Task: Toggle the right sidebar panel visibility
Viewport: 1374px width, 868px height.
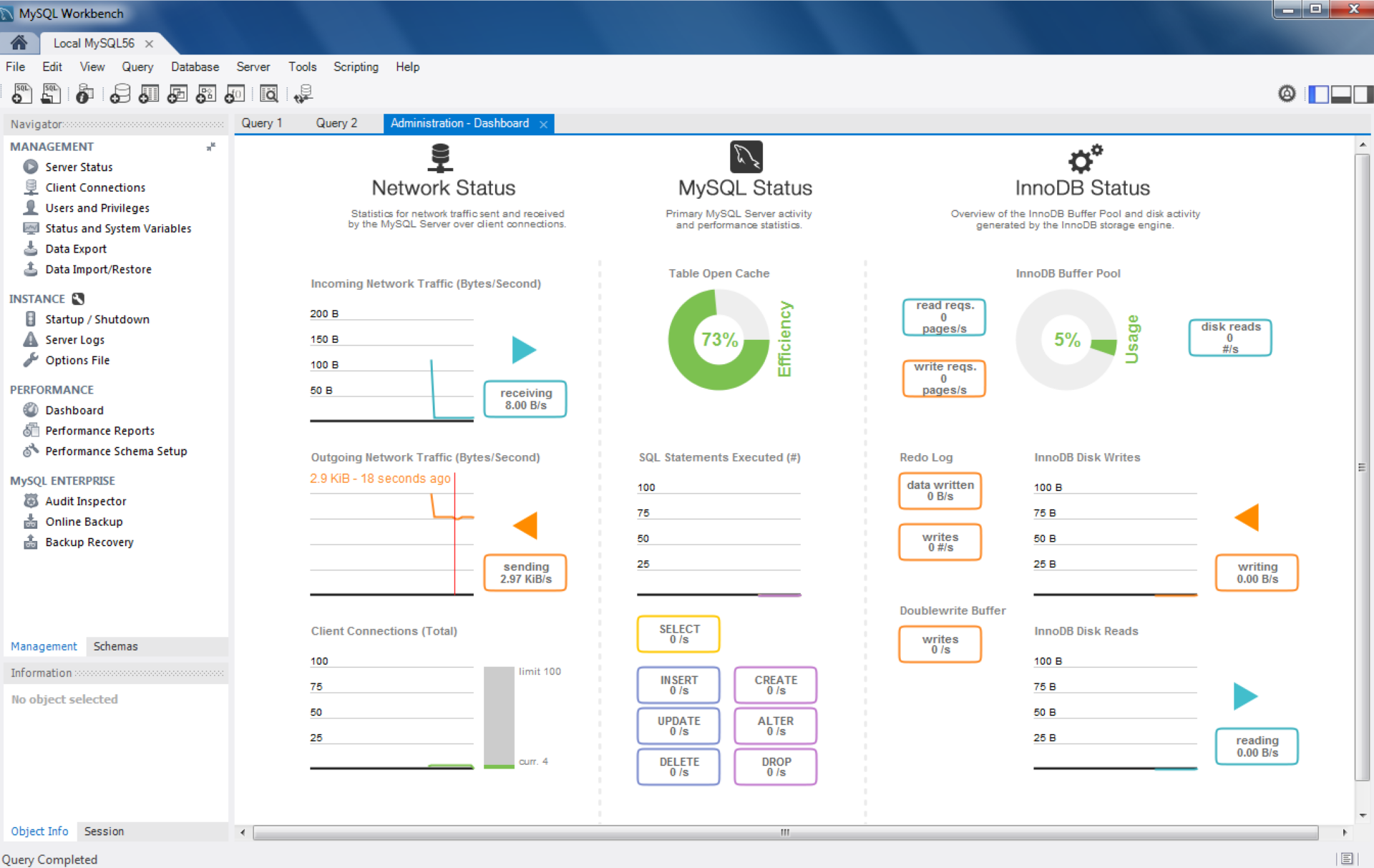Action: tap(1363, 94)
